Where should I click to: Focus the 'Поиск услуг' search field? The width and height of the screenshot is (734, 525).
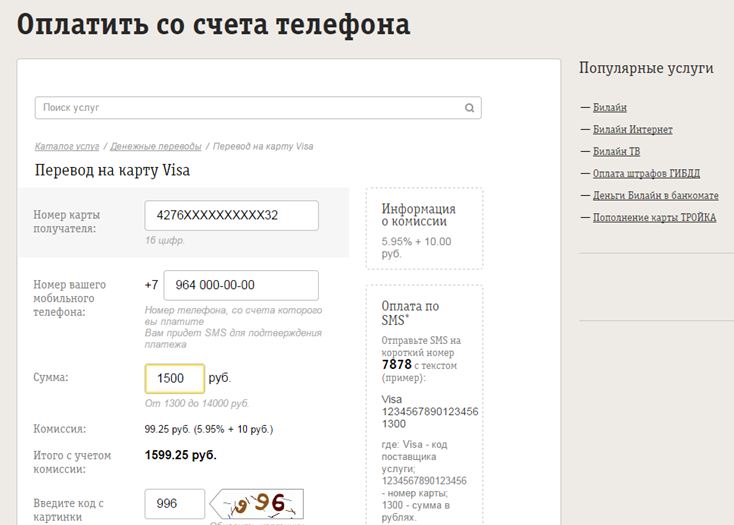(250, 108)
